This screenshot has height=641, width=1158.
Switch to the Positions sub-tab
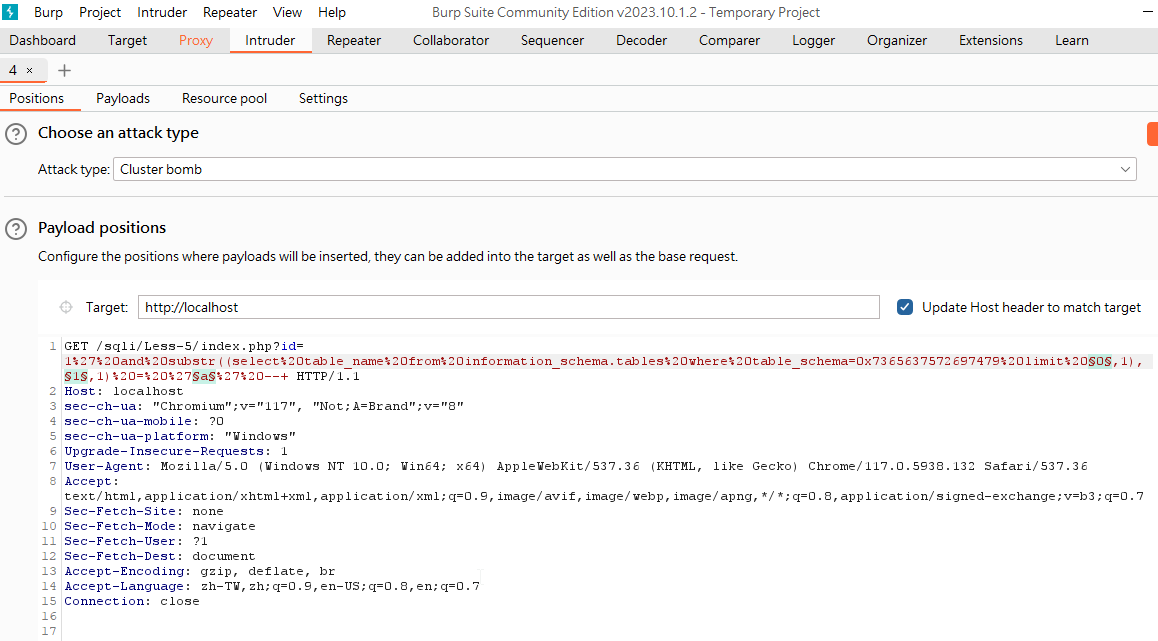(37, 98)
